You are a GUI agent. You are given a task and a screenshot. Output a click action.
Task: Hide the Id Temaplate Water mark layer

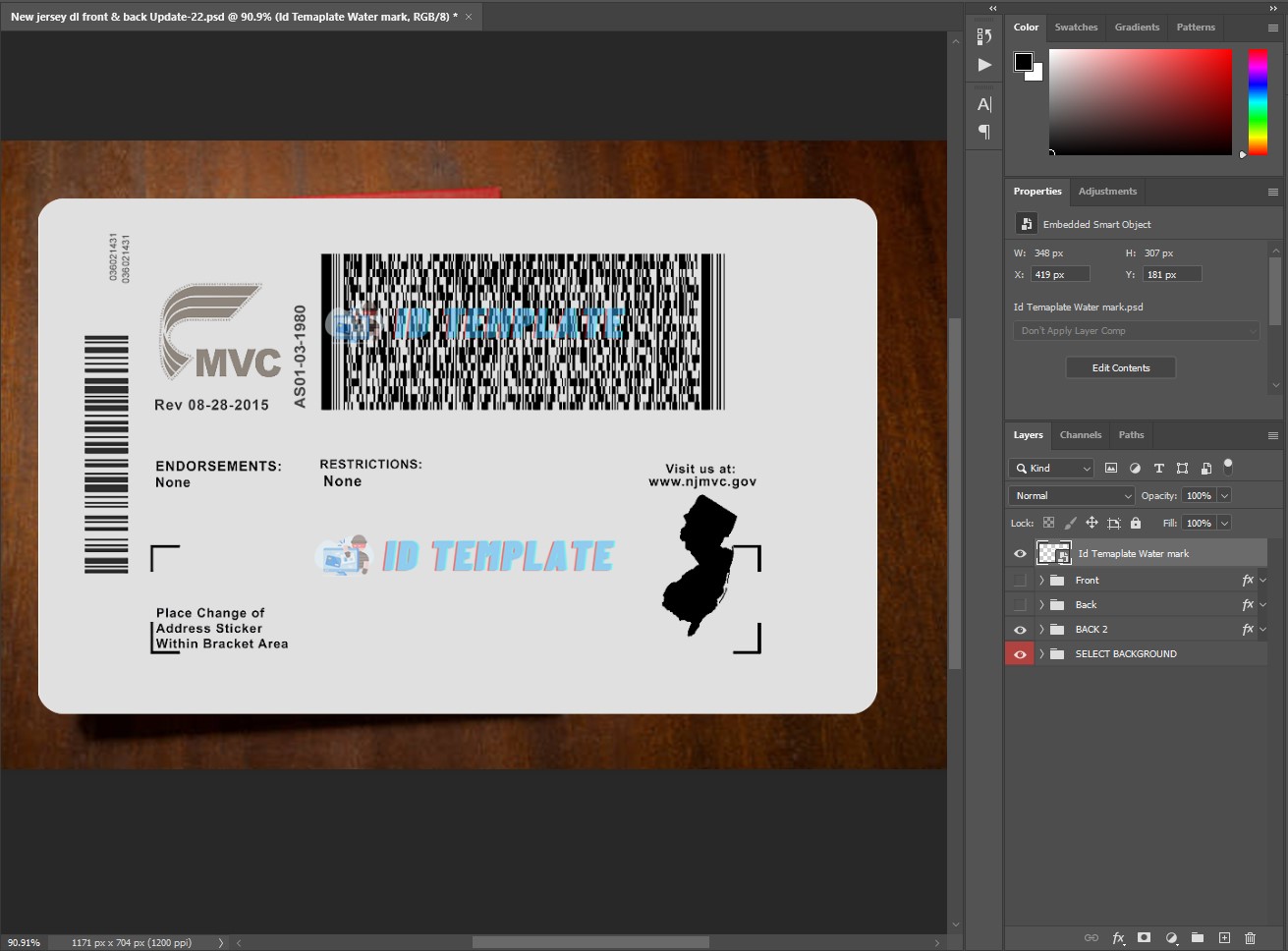[x=1020, y=554]
